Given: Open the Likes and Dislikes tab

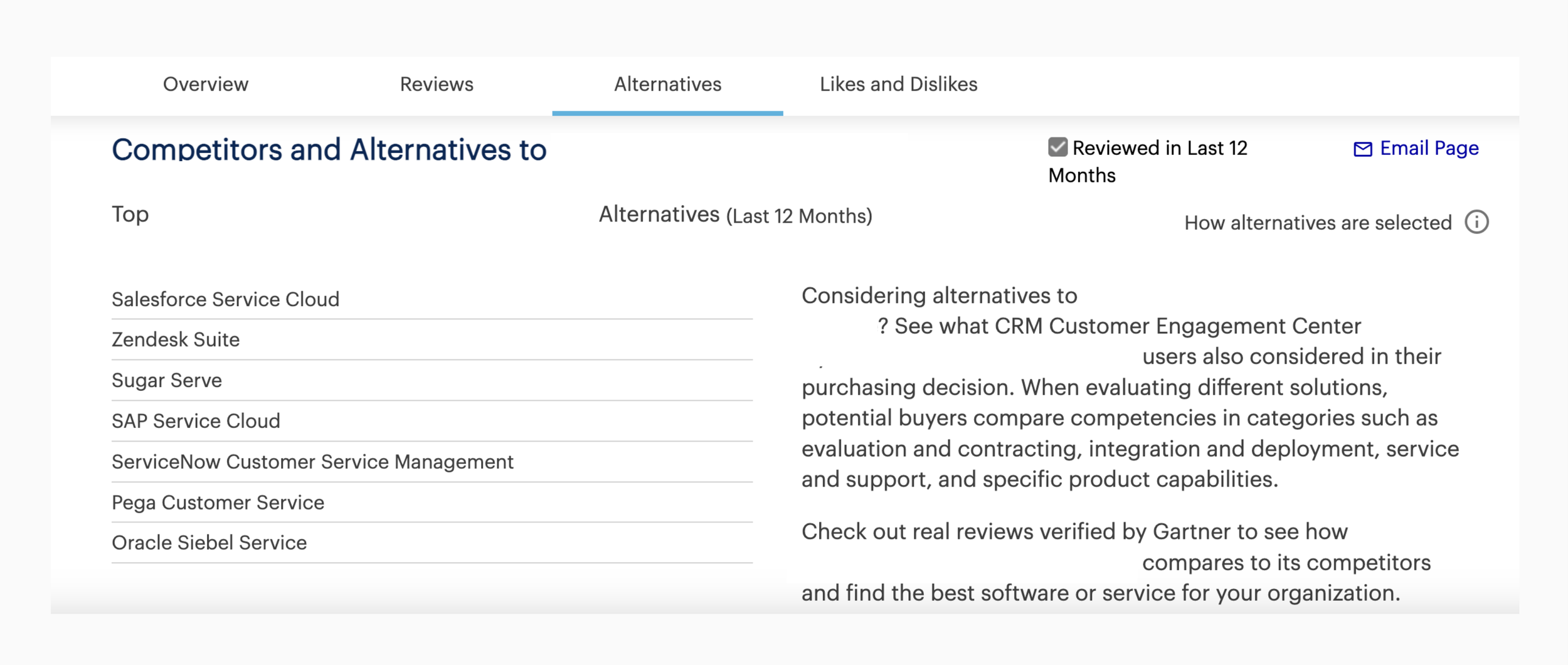Looking at the screenshot, I should [x=898, y=85].
